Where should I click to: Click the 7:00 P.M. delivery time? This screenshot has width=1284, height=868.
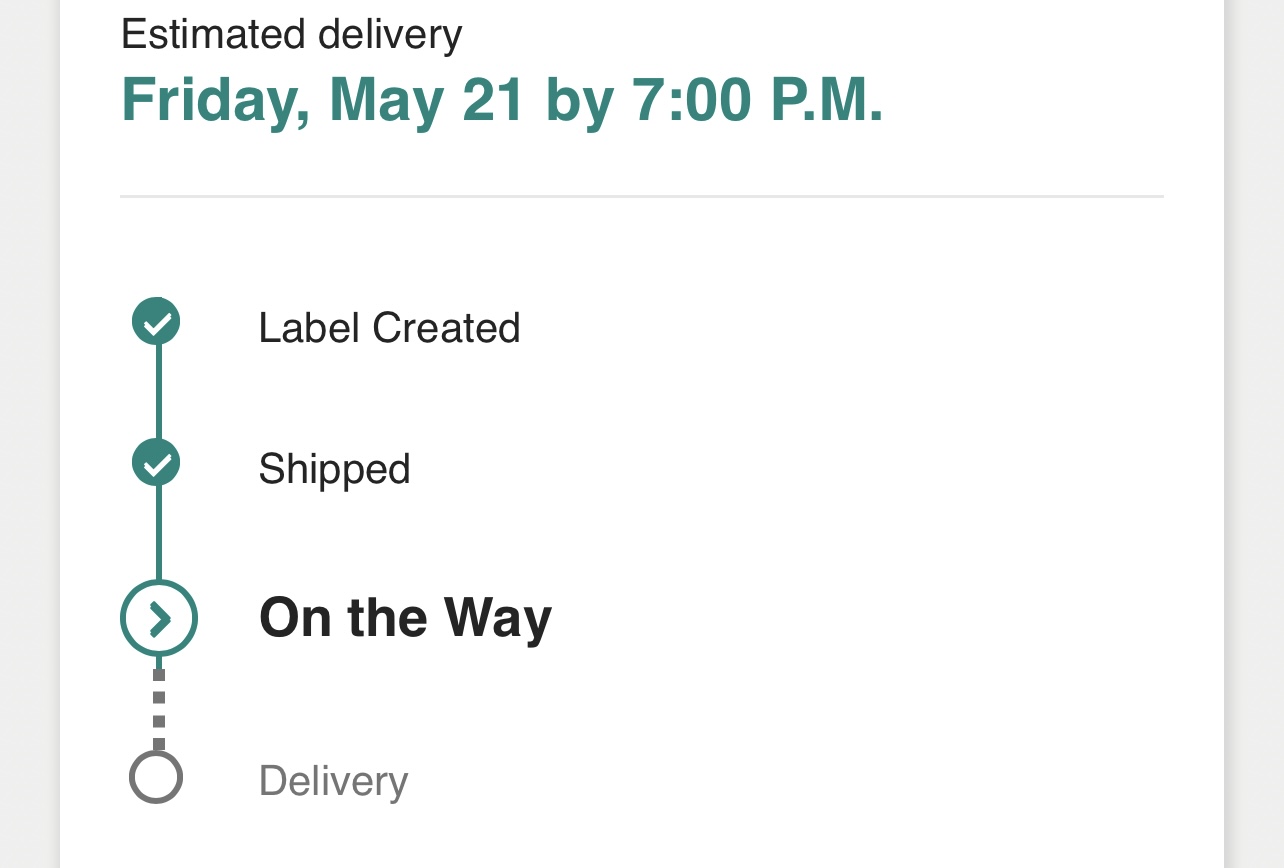(x=757, y=100)
